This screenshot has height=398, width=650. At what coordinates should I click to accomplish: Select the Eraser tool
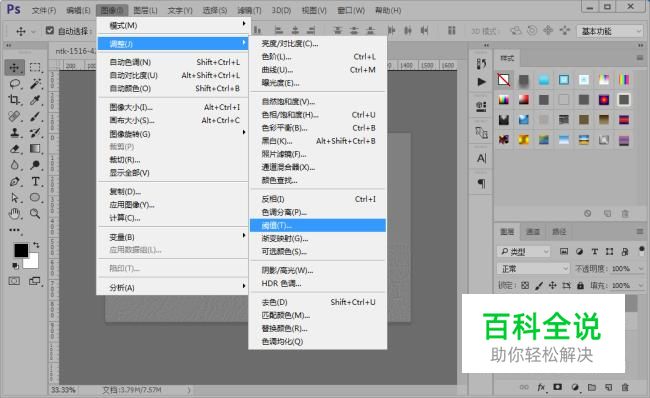(x=15, y=148)
